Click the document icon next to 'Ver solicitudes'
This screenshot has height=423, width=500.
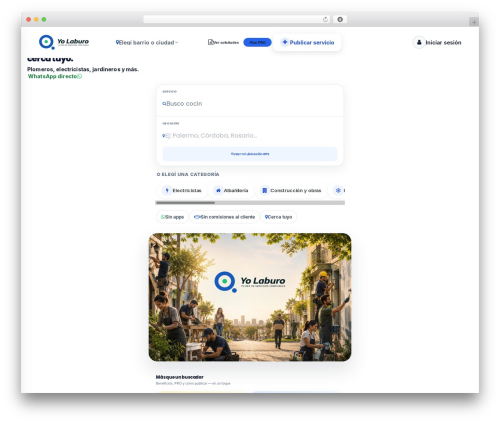click(210, 42)
